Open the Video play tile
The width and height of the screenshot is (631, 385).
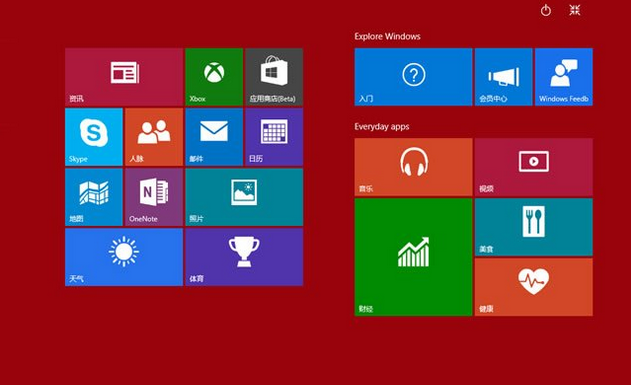tap(534, 167)
